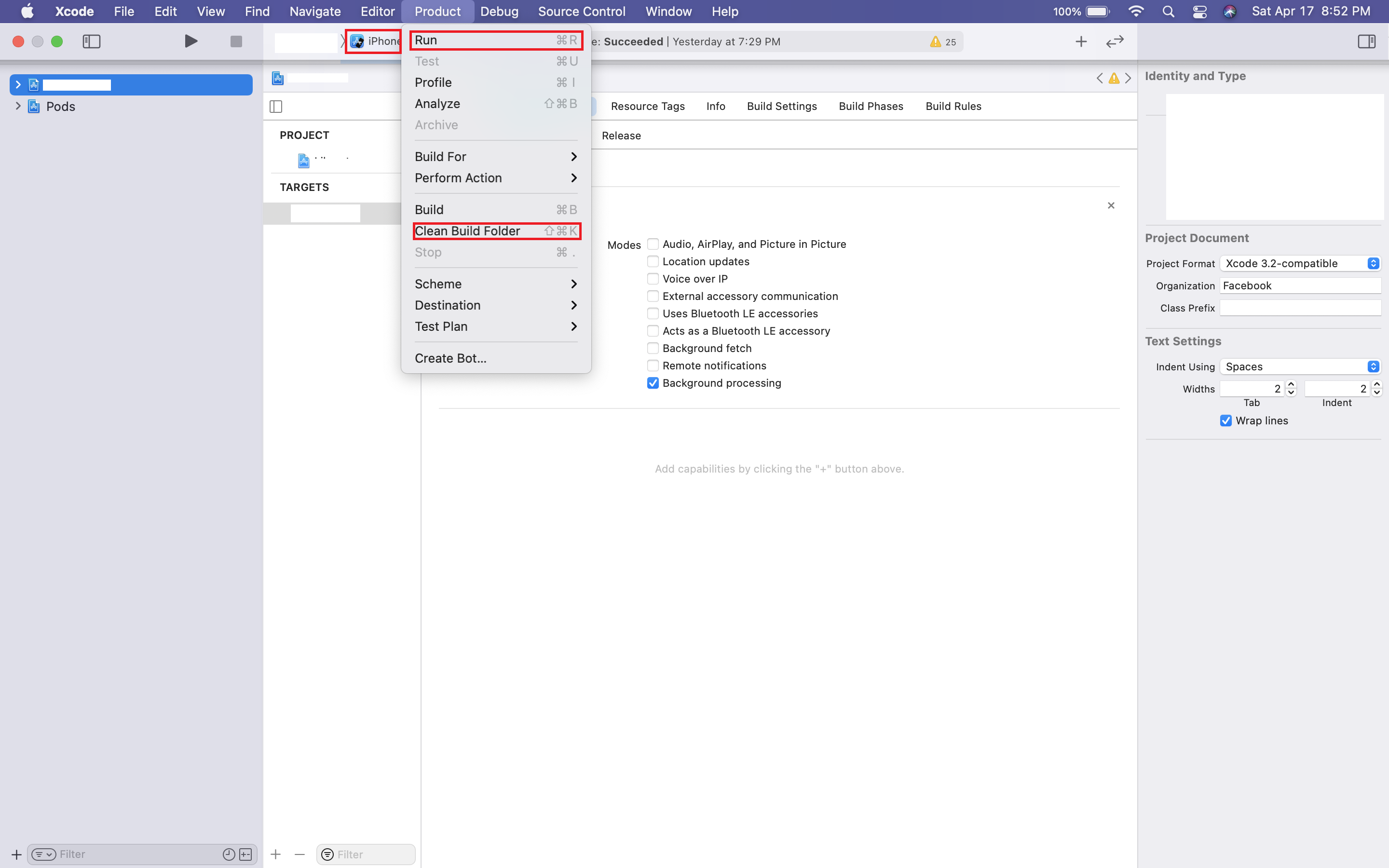Select Build menu item
The image size is (1389, 868).
coord(496,210)
